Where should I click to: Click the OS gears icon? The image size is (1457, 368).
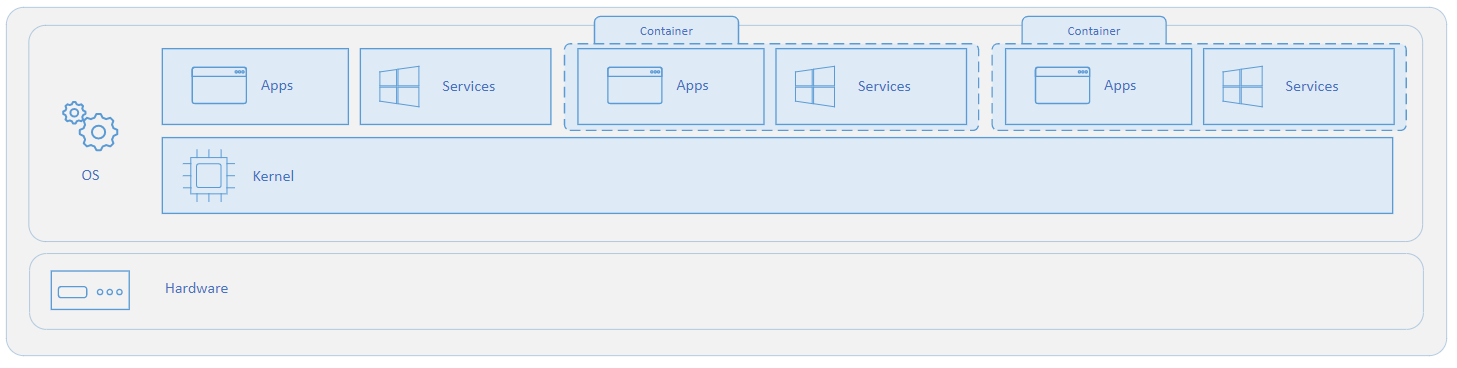(90, 125)
